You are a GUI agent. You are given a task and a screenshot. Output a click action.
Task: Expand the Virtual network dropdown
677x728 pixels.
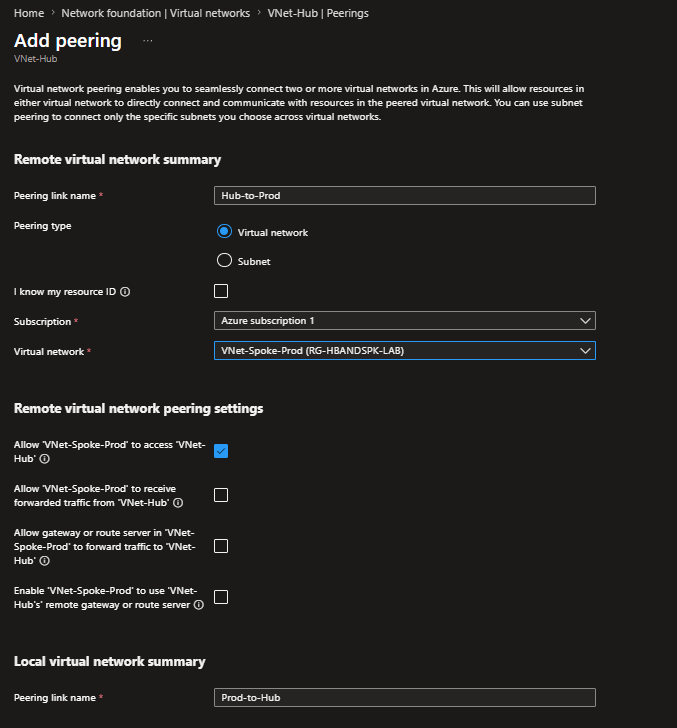point(405,351)
